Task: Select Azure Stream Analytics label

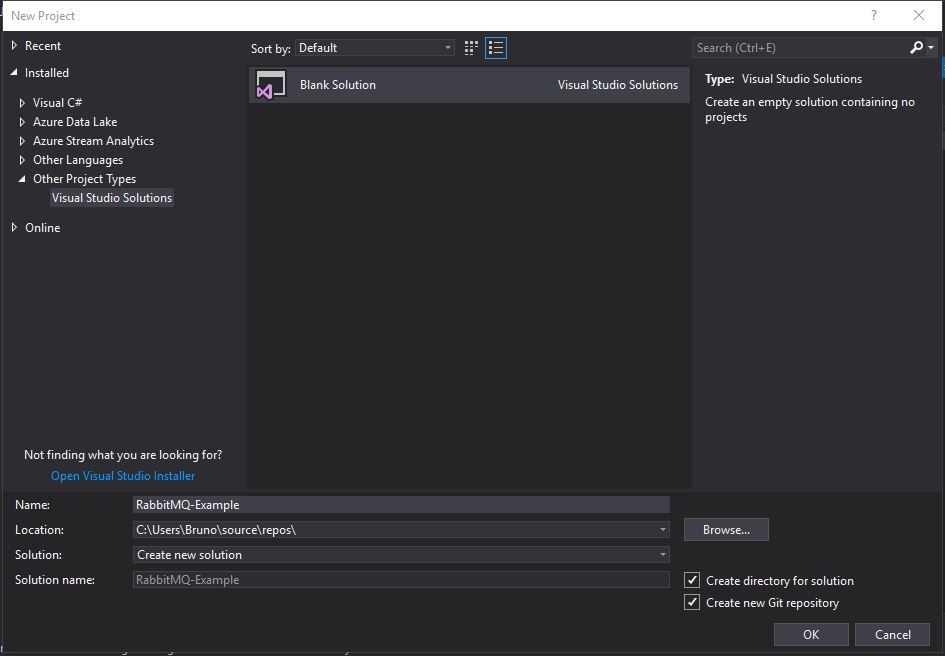Action: pos(93,141)
